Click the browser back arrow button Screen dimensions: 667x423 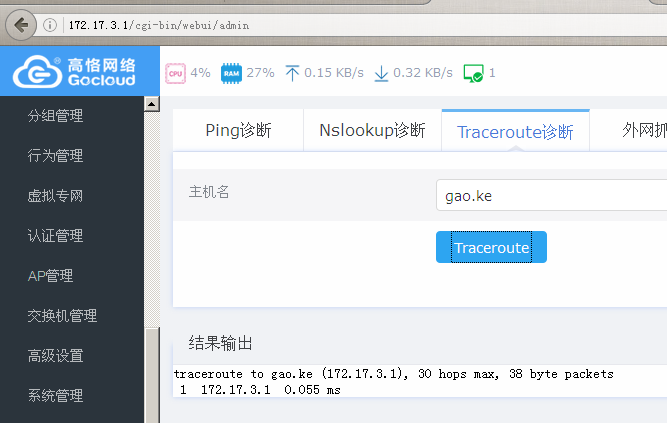(x=21, y=23)
